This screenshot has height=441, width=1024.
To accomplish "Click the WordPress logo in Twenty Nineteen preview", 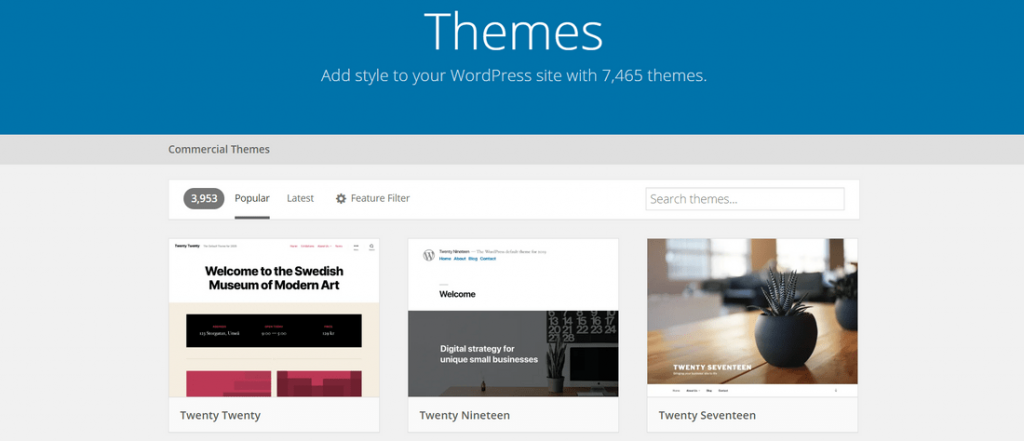I will click(x=428, y=255).
